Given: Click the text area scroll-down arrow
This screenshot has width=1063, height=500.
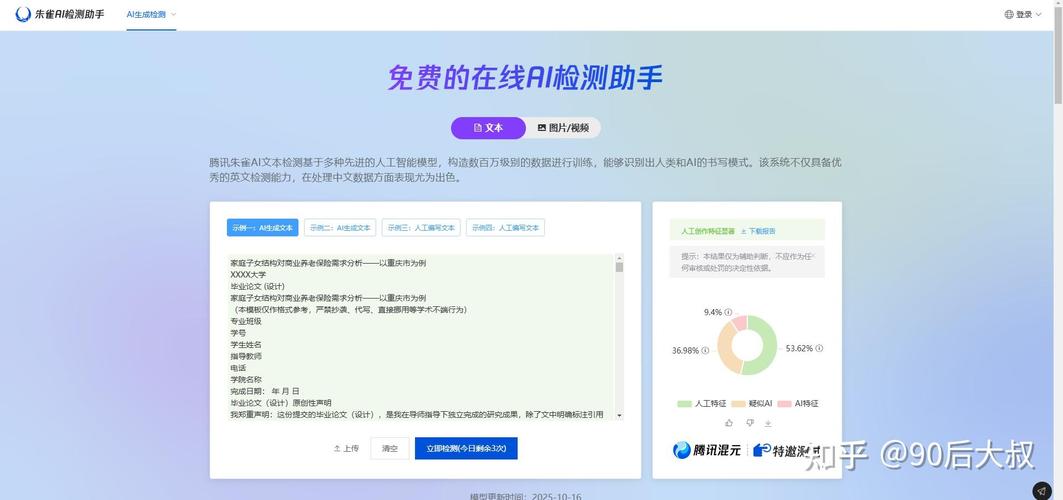Looking at the screenshot, I should tap(619, 415).
